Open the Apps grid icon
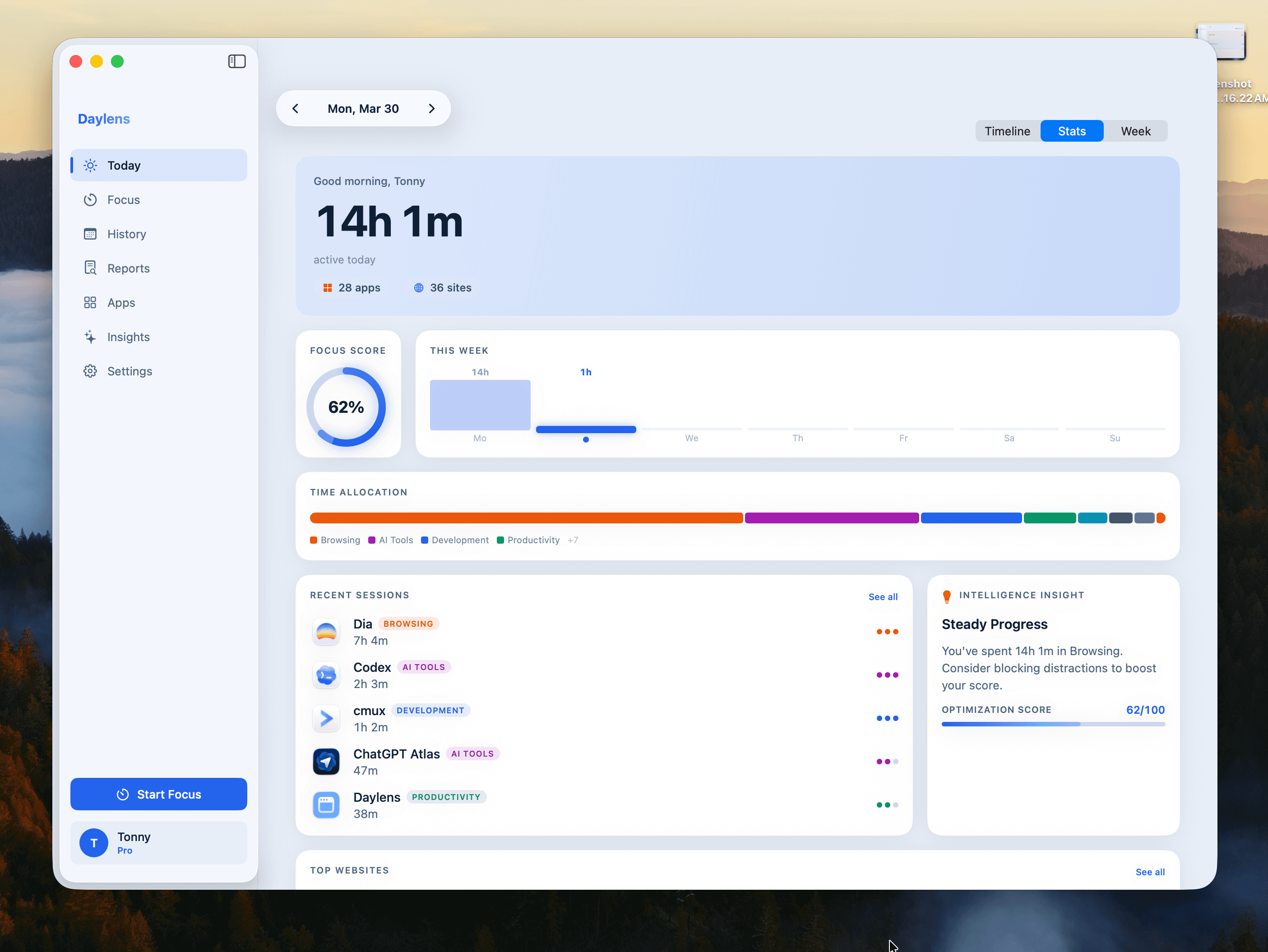This screenshot has width=1268, height=952. point(90,303)
